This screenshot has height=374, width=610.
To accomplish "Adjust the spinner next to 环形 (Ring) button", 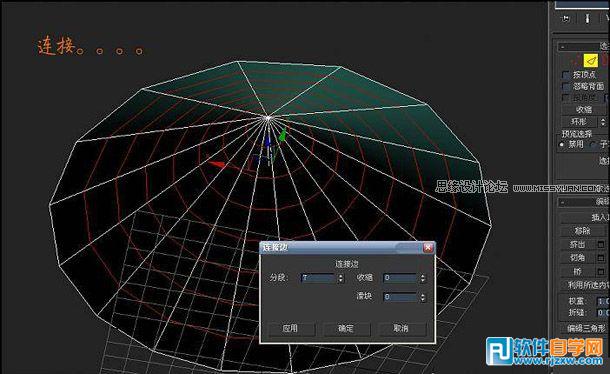I will (603, 122).
